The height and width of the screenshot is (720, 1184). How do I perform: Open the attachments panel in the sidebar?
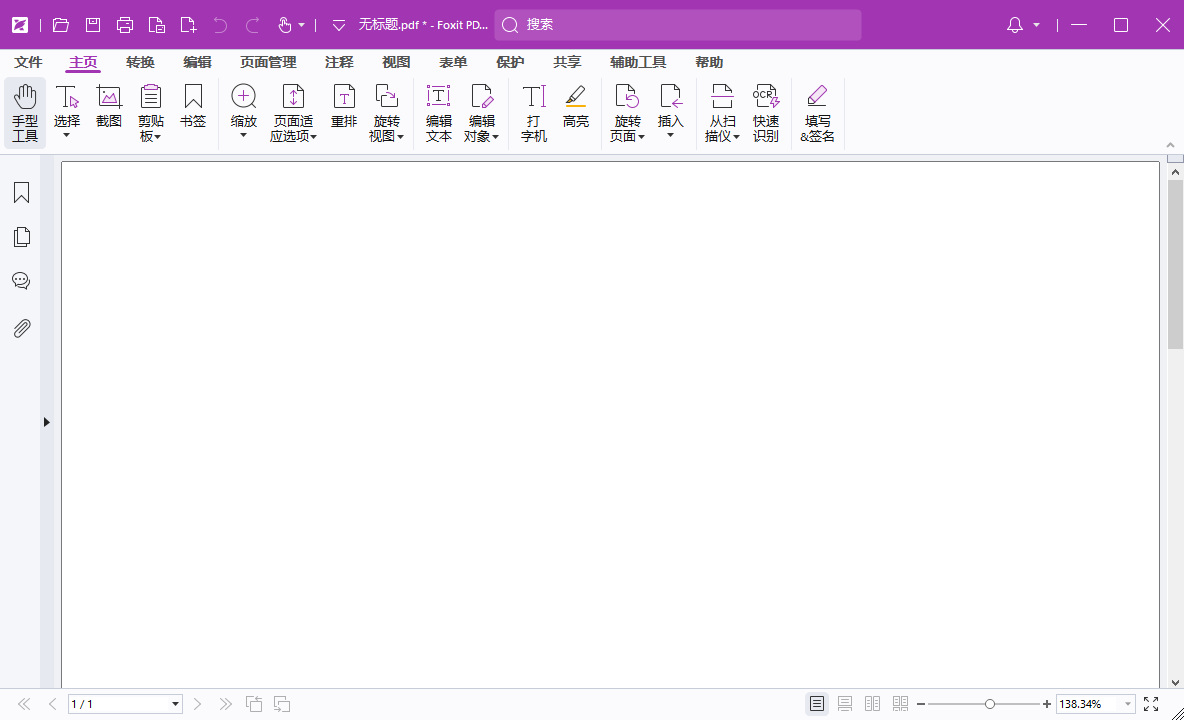21,328
